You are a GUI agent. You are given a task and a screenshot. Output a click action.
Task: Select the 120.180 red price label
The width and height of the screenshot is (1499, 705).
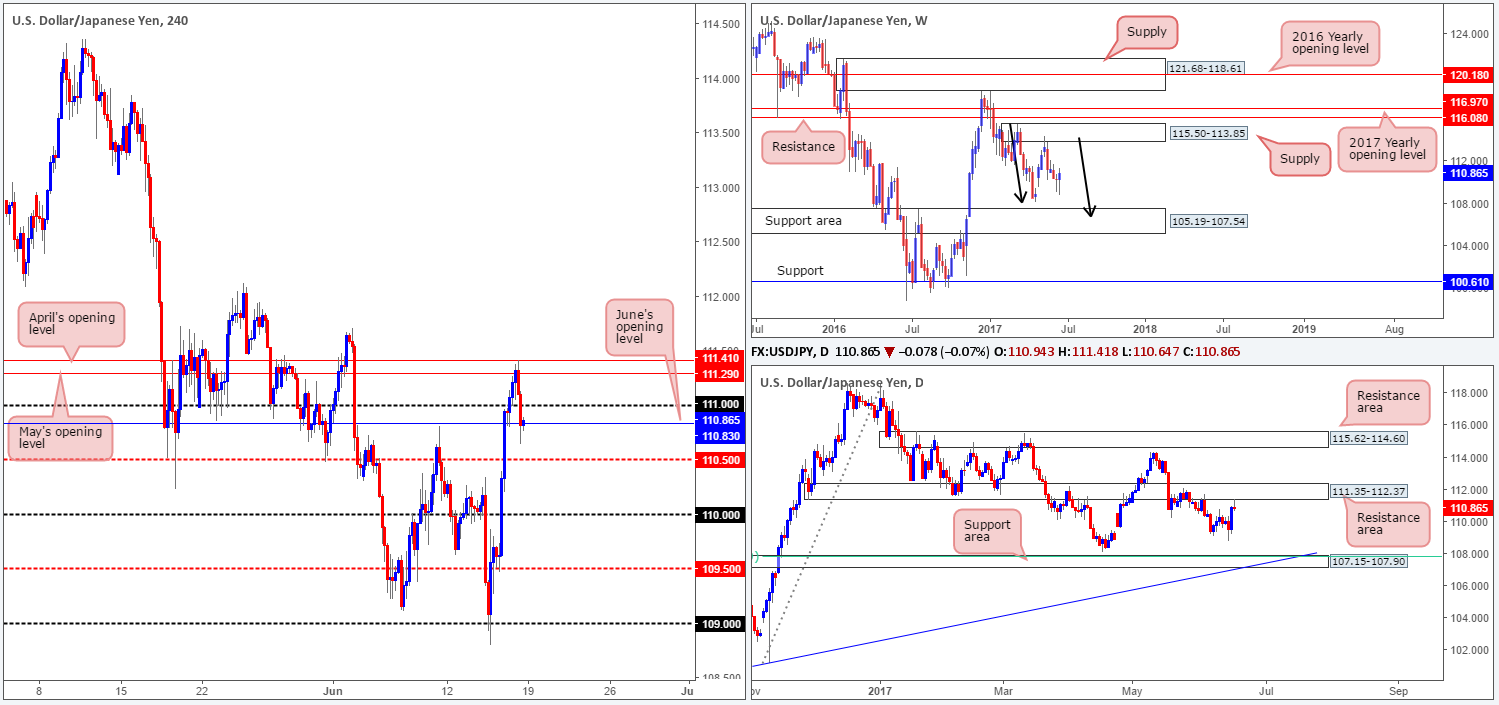pos(1466,74)
